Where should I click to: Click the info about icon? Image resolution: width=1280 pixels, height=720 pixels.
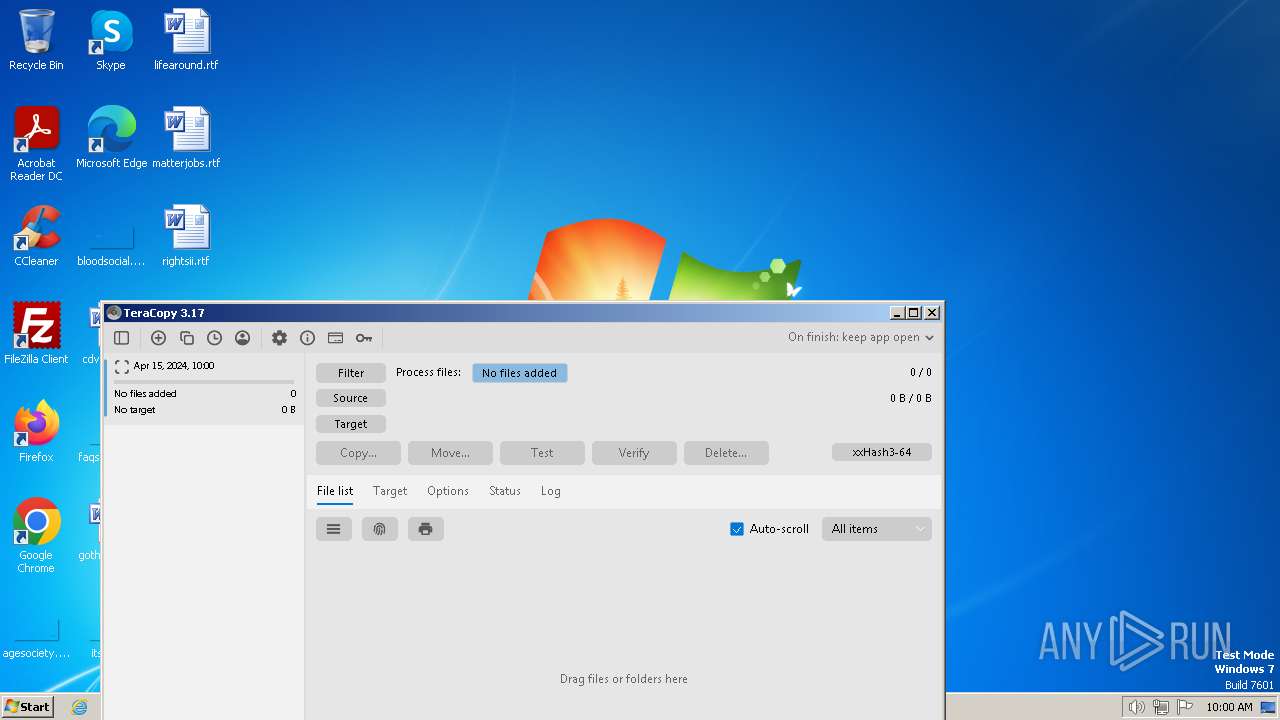[307, 338]
